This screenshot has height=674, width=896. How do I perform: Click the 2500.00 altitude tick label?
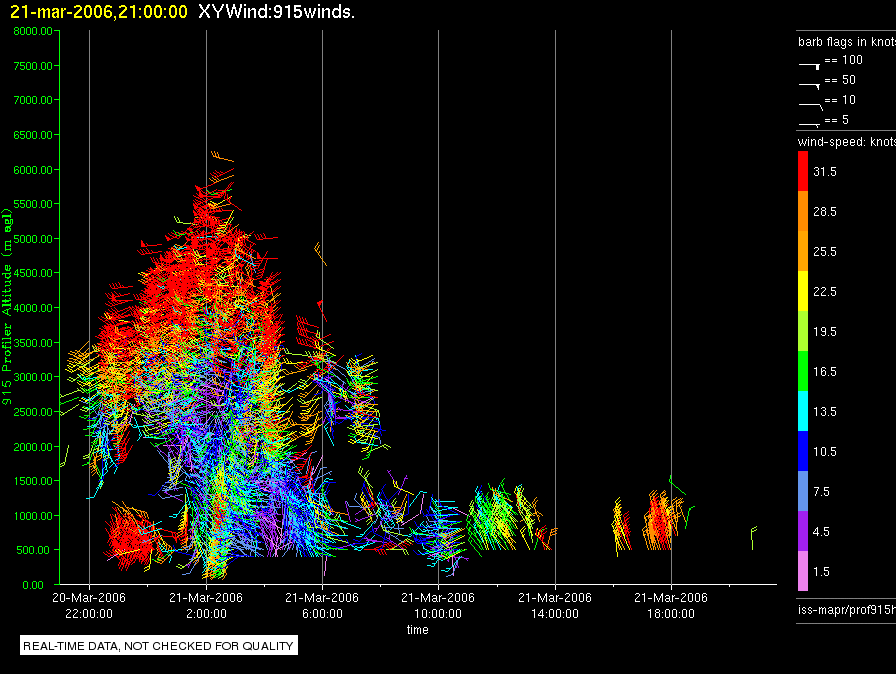(x=33, y=412)
